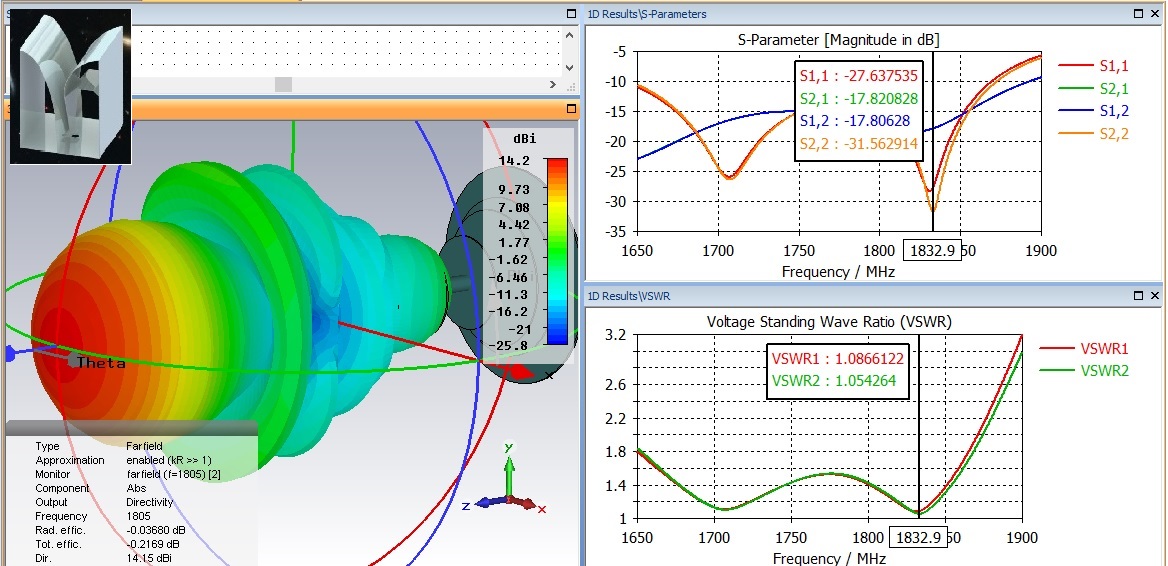
Task: Click the antenna model thumbnail image
Action: pyautogui.click(x=71, y=86)
